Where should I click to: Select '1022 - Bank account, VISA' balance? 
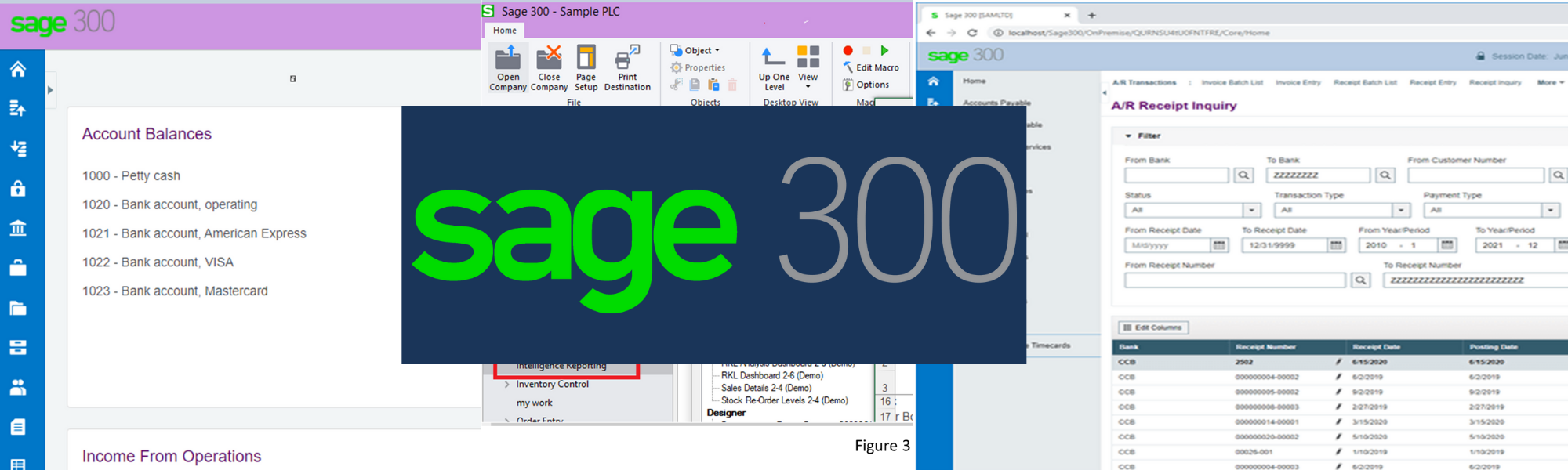tap(158, 262)
